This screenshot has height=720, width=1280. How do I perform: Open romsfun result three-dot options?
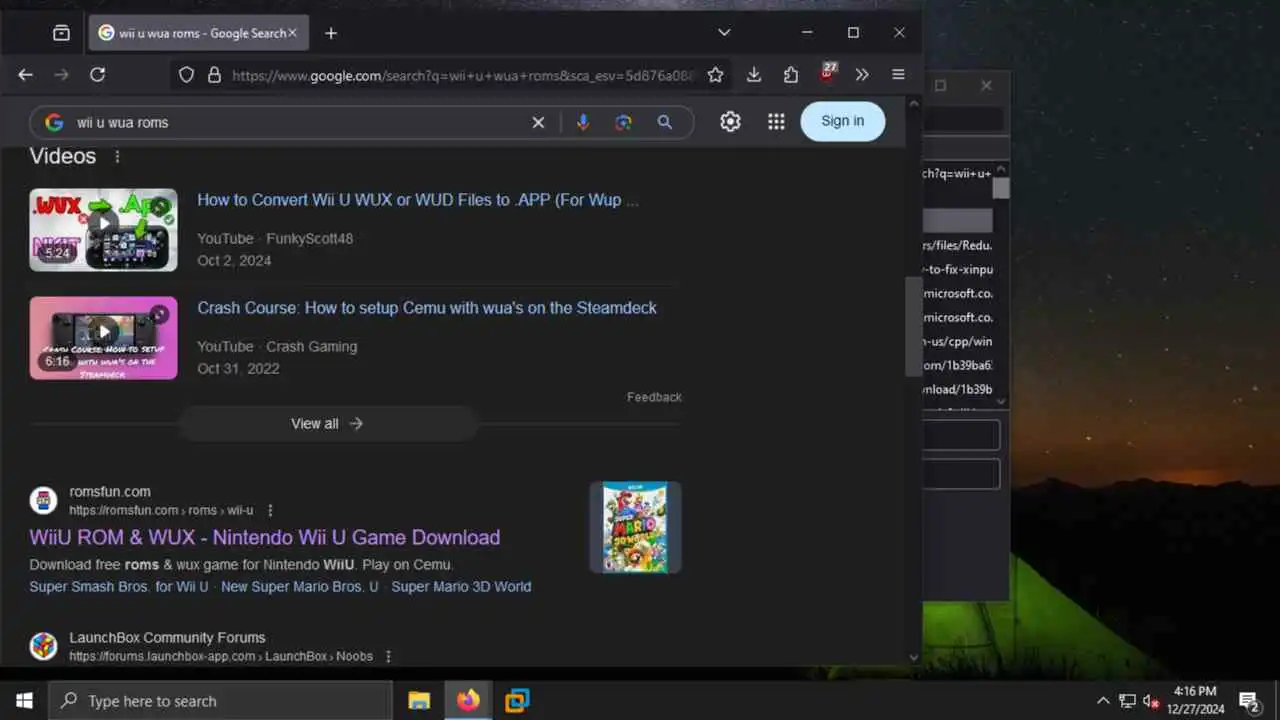(x=270, y=510)
